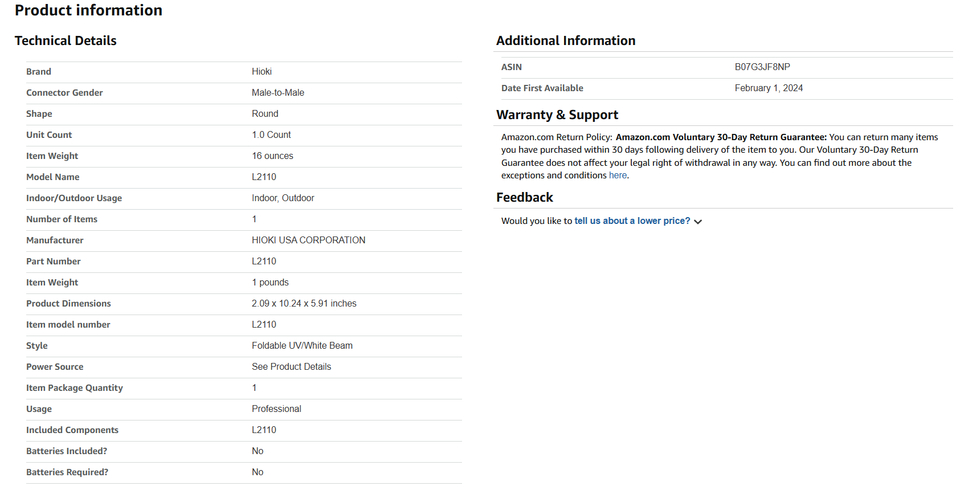The height and width of the screenshot is (498, 960).
Task: Click the 'Round' shape value
Action: [265, 114]
